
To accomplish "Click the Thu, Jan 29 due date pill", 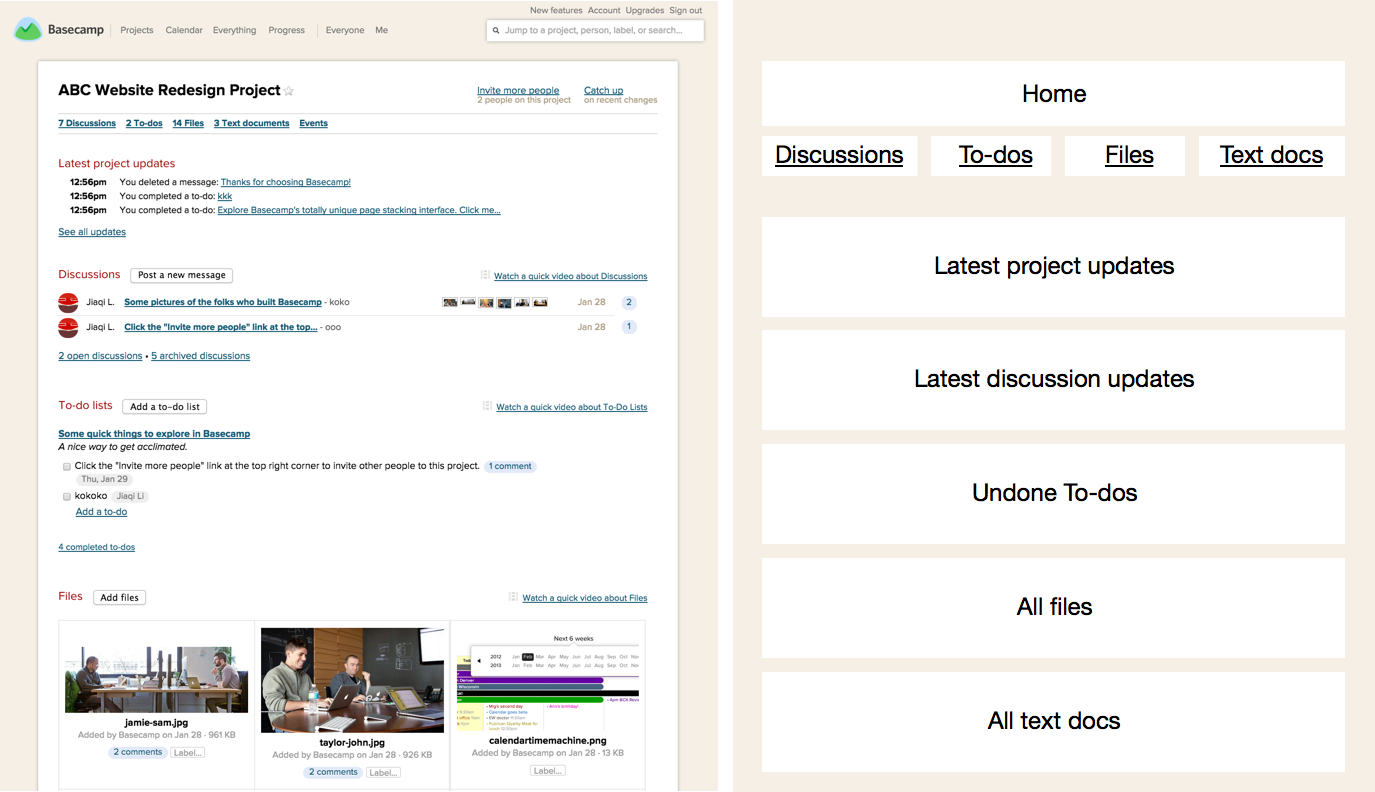I will pyautogui.click(x=104, y=479).
